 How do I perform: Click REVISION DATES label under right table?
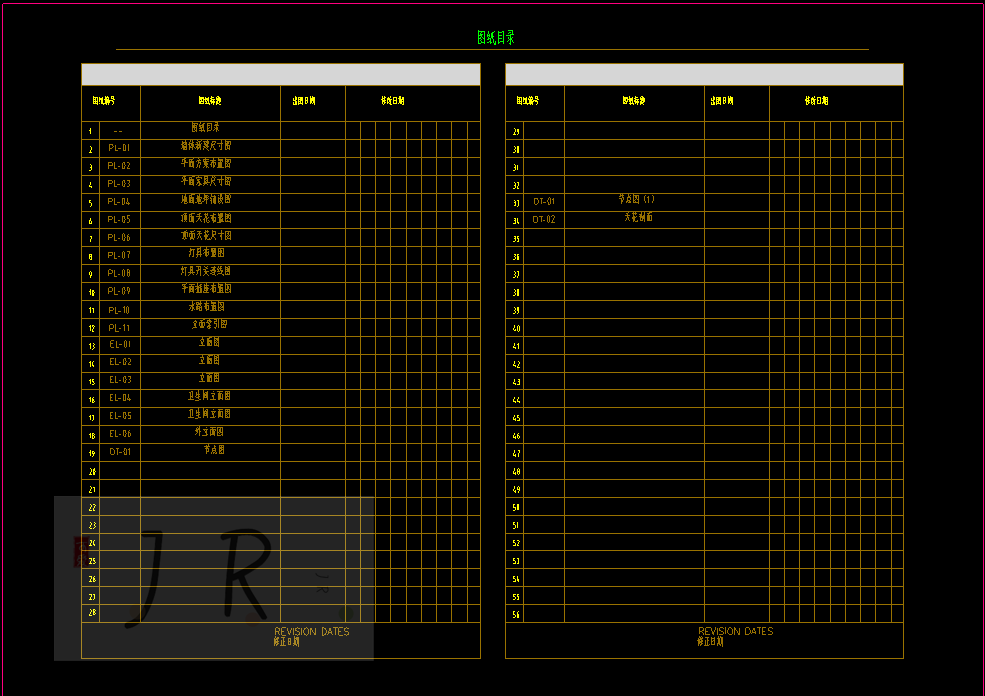(736, 631)
